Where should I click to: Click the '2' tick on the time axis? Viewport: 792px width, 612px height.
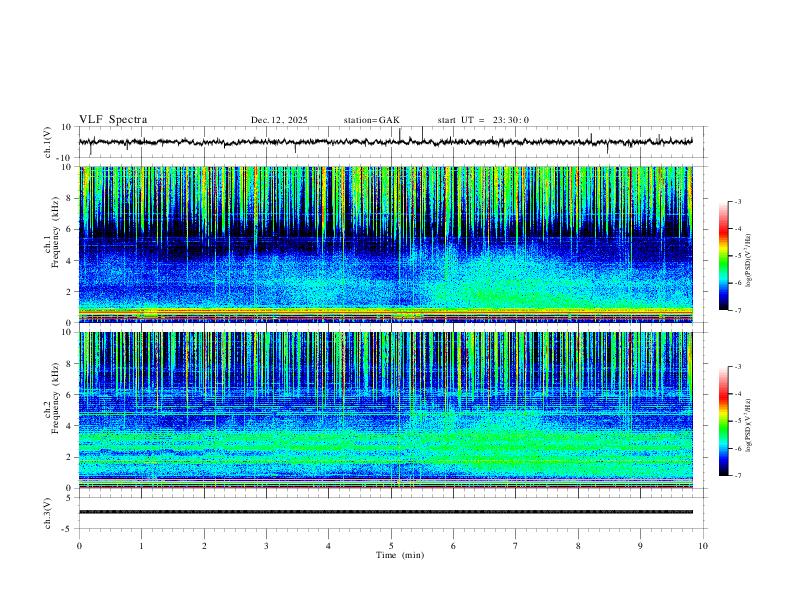pos(204,546)
